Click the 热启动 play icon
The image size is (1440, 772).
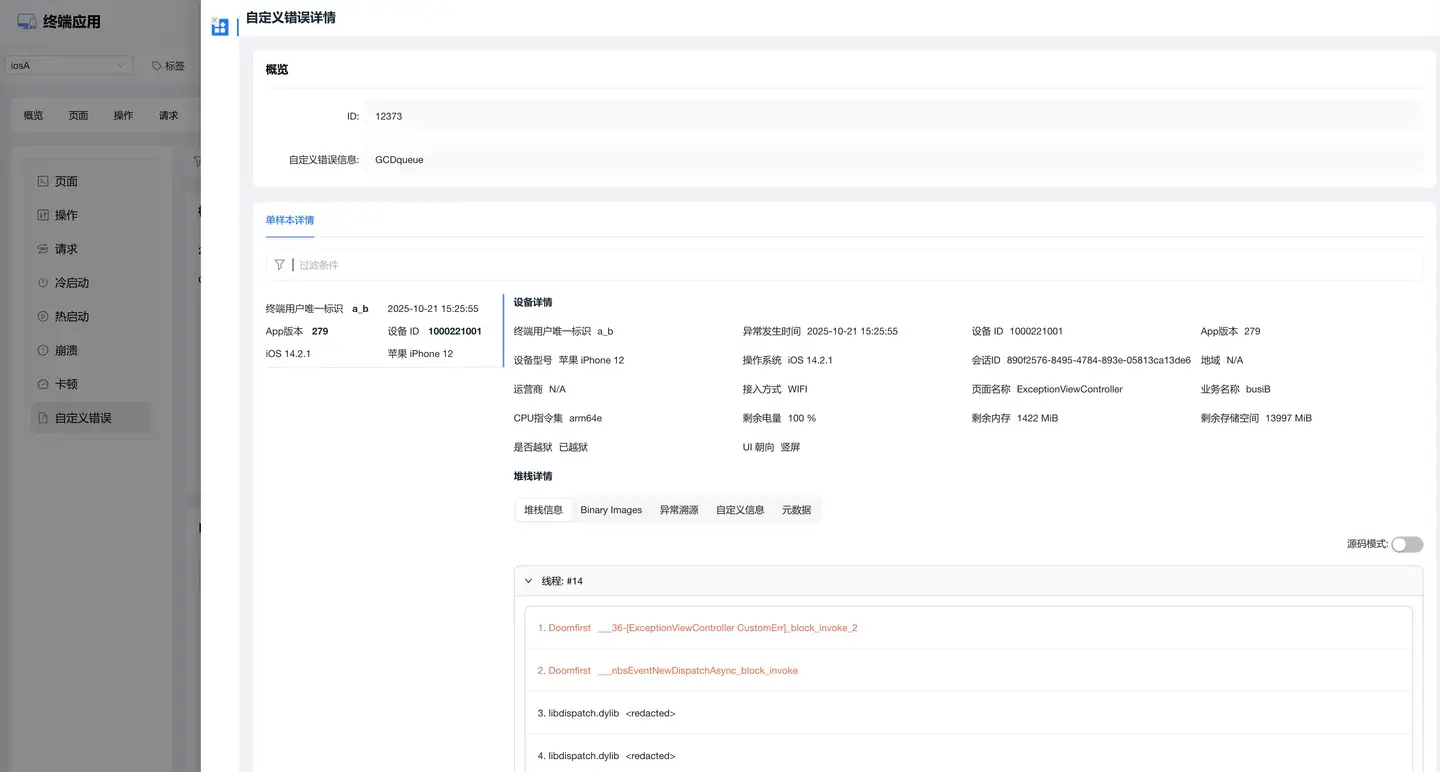pos(43,317)
